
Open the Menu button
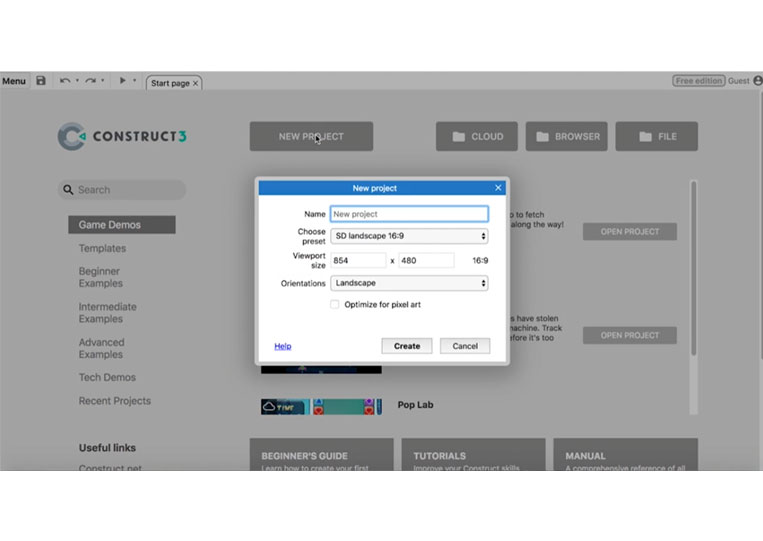tap(14, 81)
